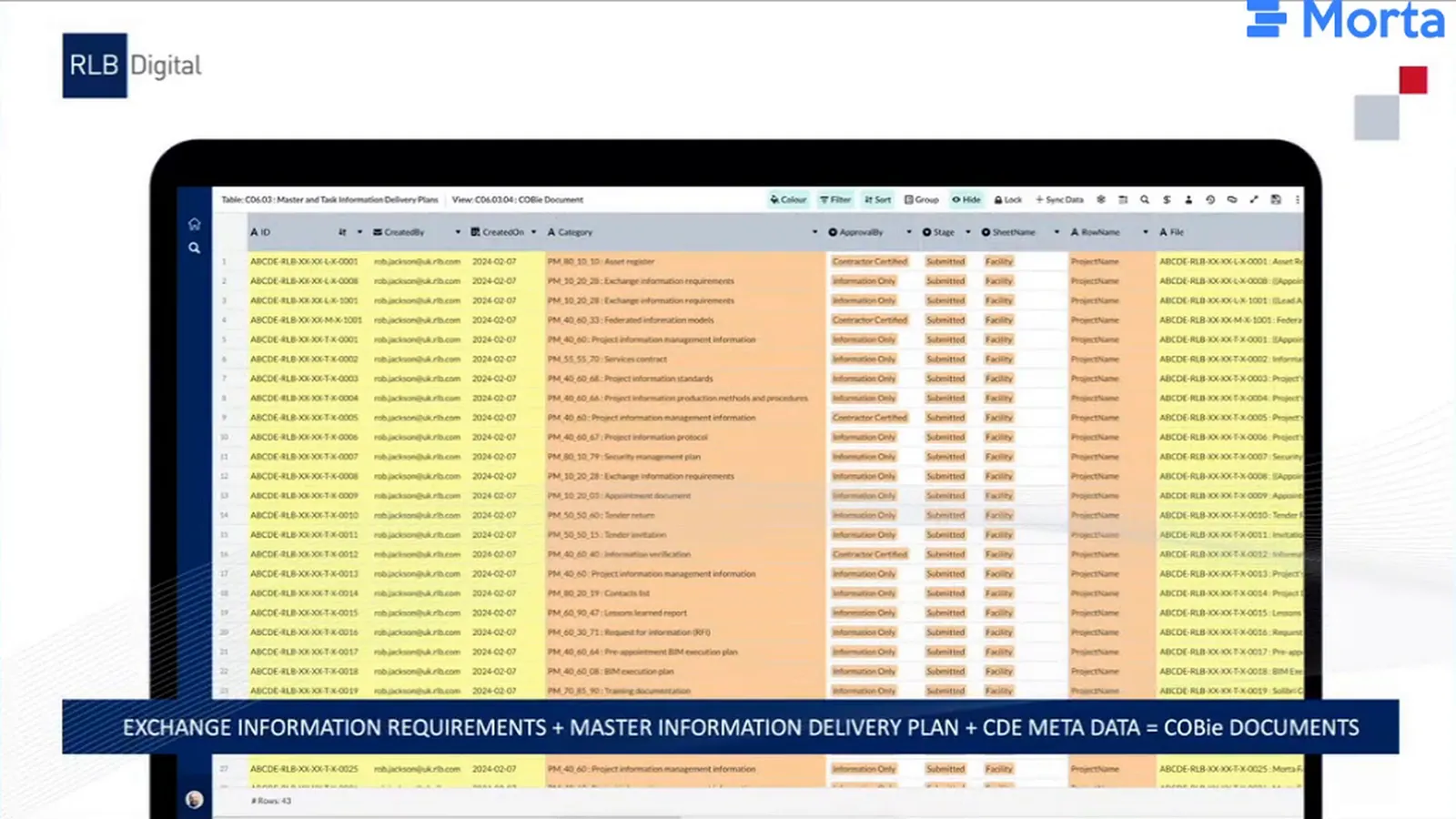
Task: Toggle the Hide columns eye button
Action: click(966, 199)
